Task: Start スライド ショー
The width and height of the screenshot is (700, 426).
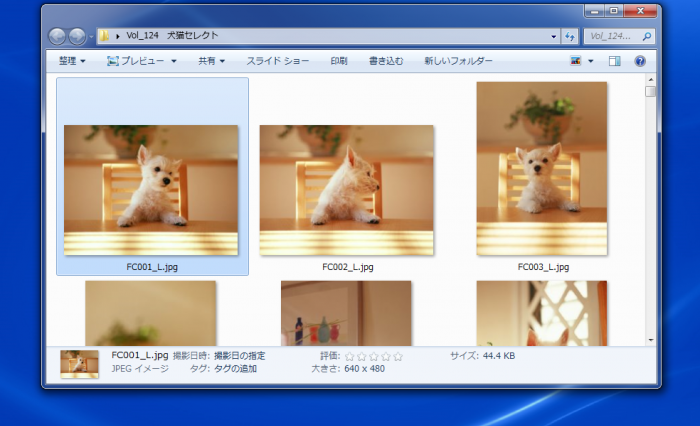Action: [x=278, y=61]
